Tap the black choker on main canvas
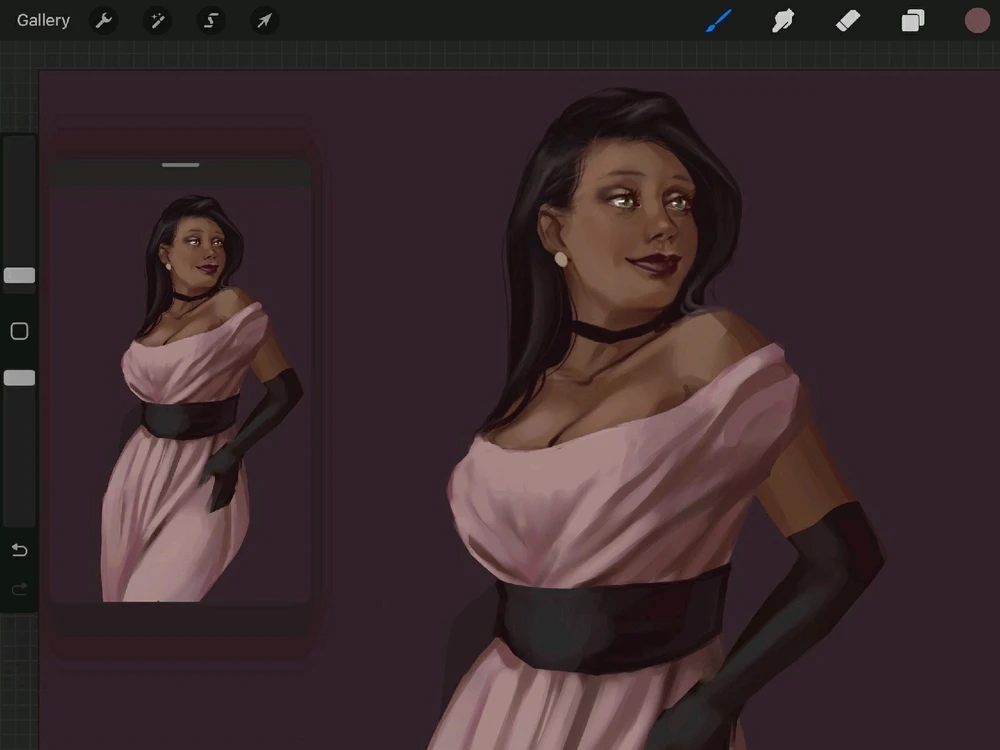 pos(610,332)
